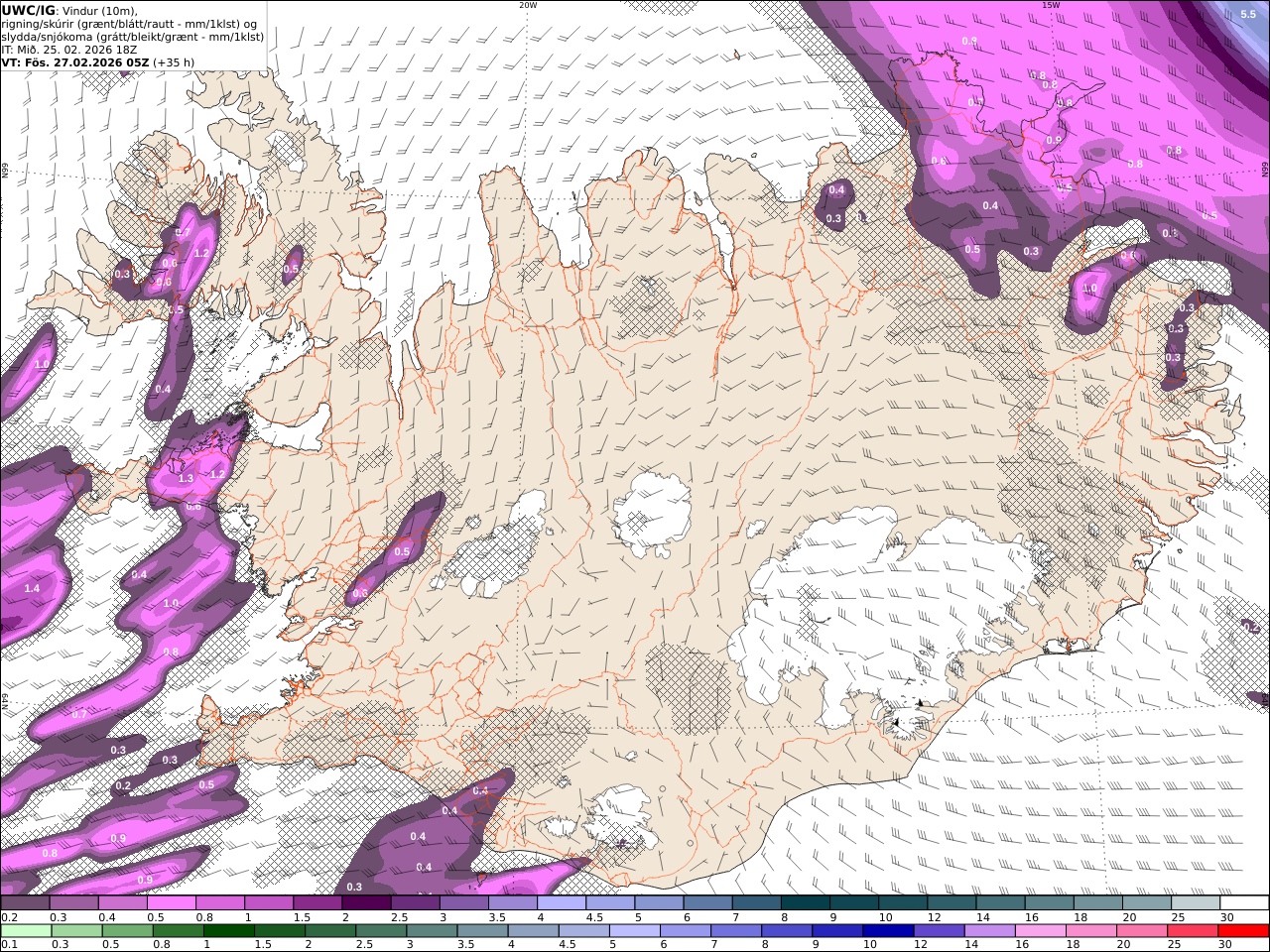This screenshot has height=952, width=1270.
Task: Click the top legend swatch between 0.3 and 0.4
Action: tap(74, 903)
